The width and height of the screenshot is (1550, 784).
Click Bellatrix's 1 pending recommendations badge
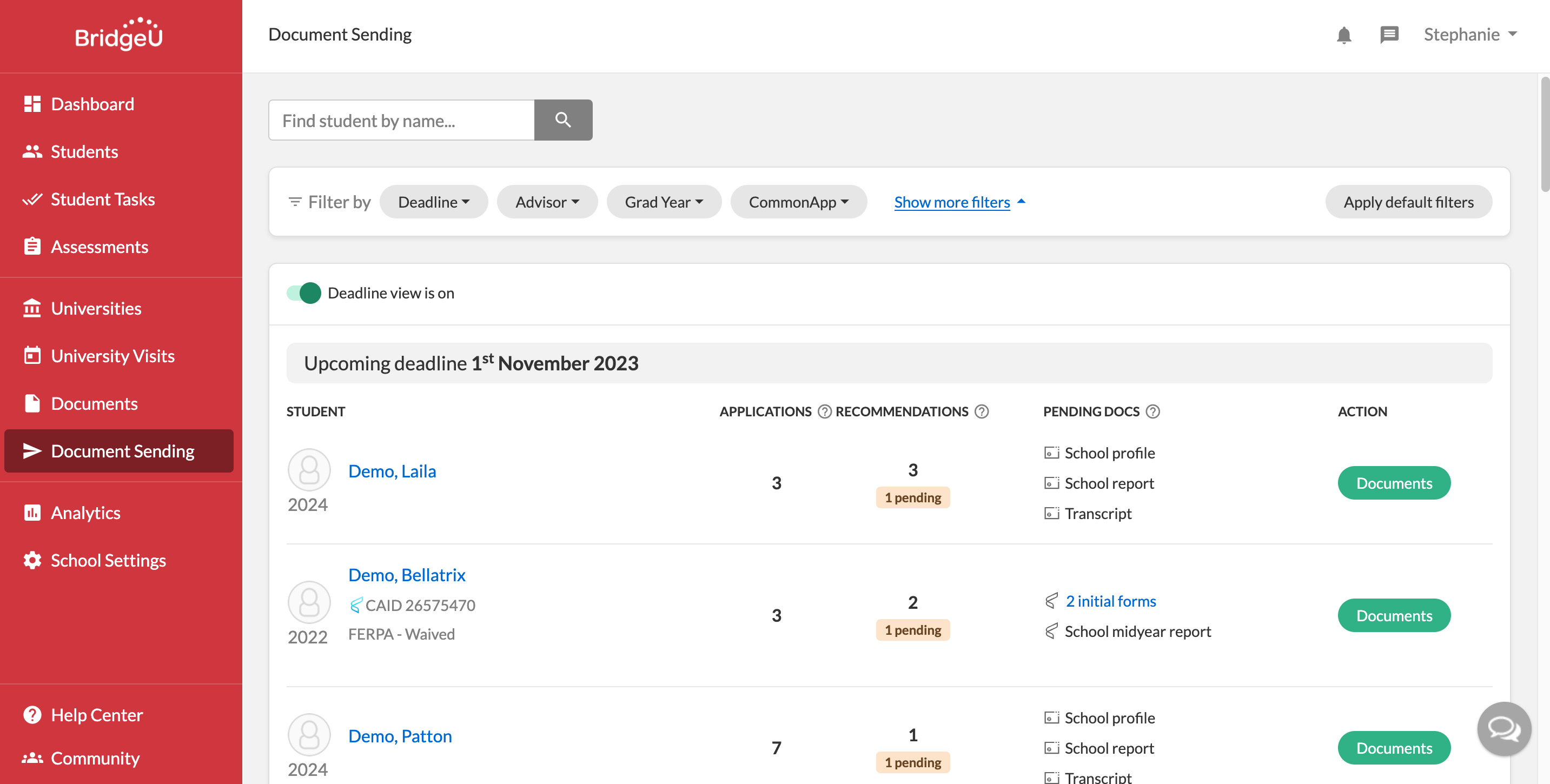pos(913,630)
